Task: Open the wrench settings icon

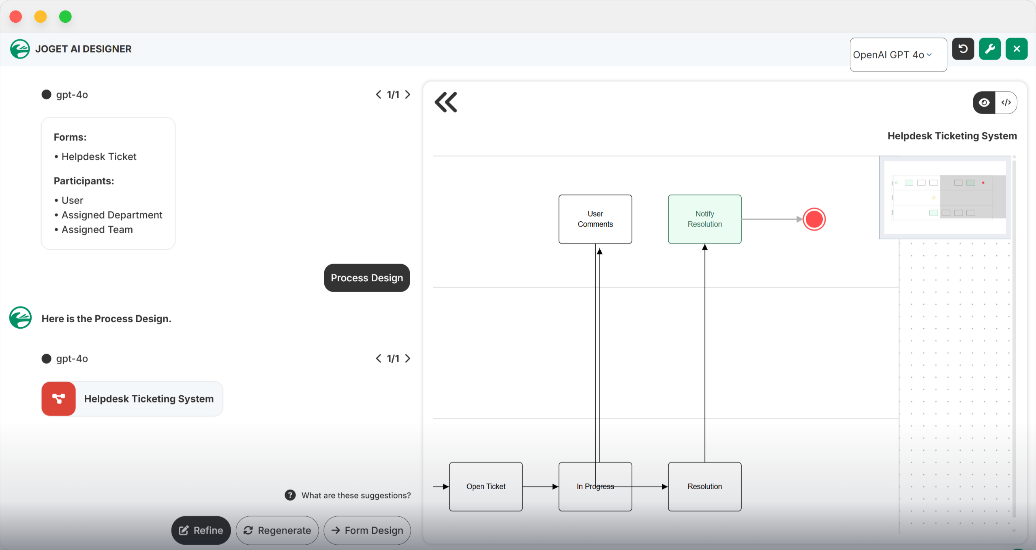Action: (989, 49)
